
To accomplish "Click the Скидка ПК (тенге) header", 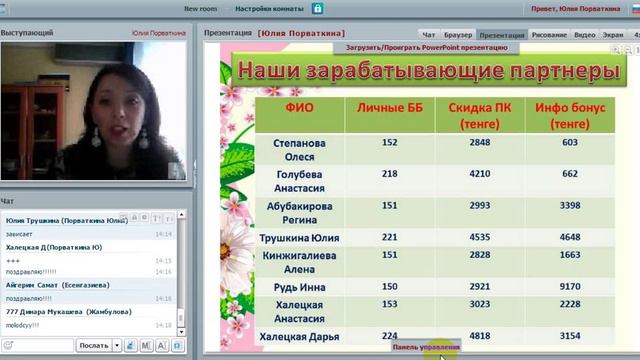I will pyautogui.click(x=480, y=115).
